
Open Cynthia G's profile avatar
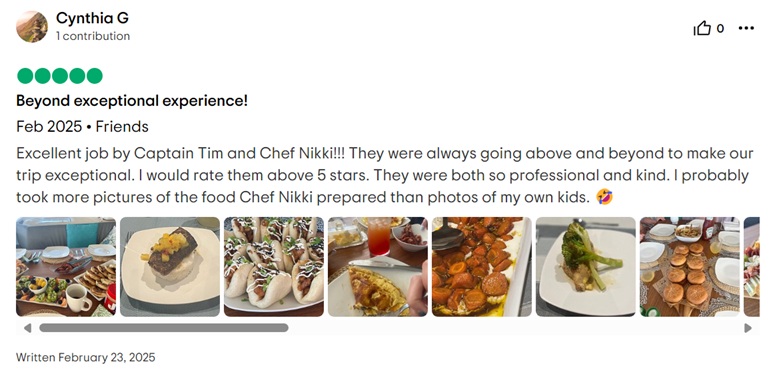(32, 27)
